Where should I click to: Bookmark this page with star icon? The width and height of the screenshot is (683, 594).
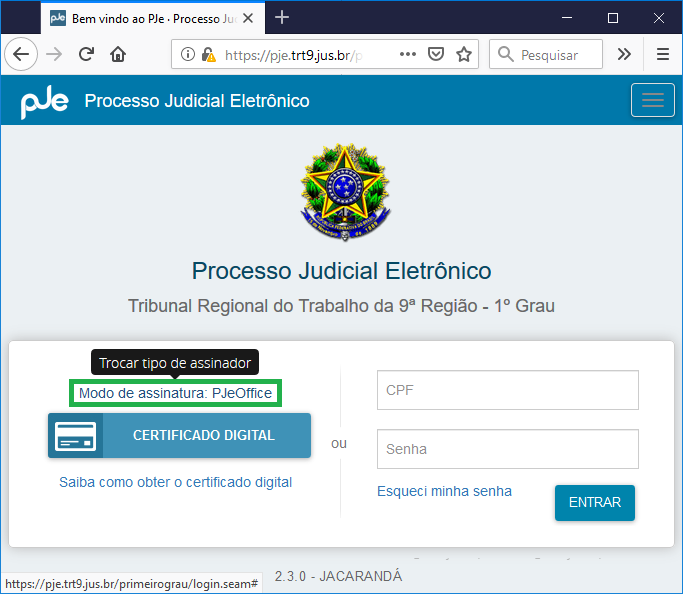point(464,54)
